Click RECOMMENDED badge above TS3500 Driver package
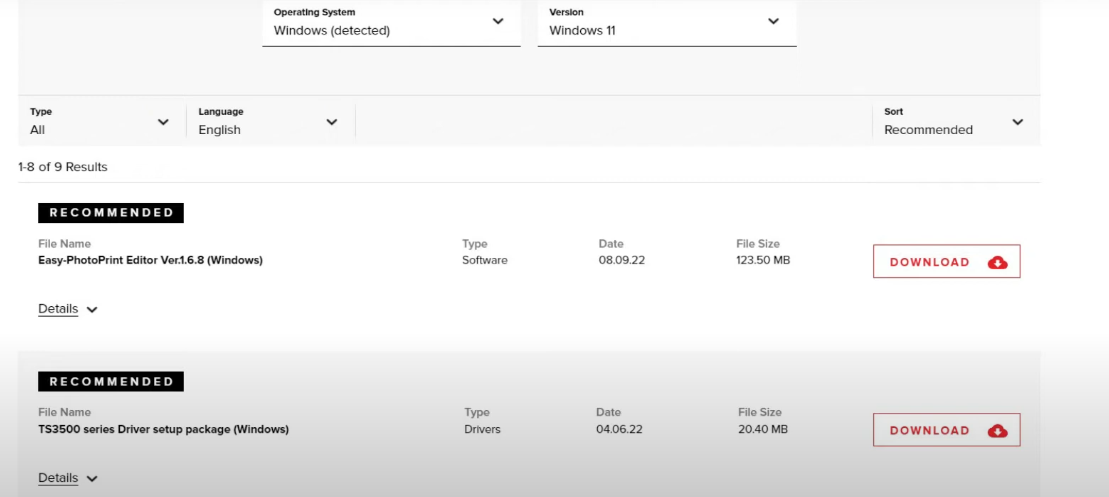 click(x=111, y=382)
